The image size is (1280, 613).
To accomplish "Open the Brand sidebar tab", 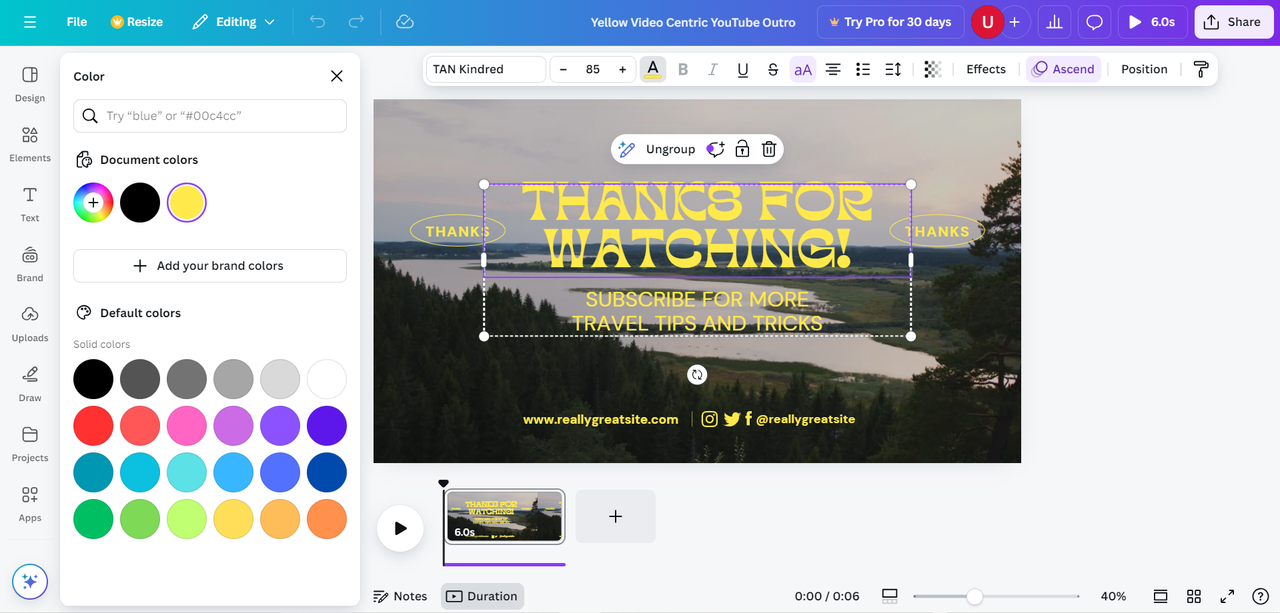I will (30, 264).
